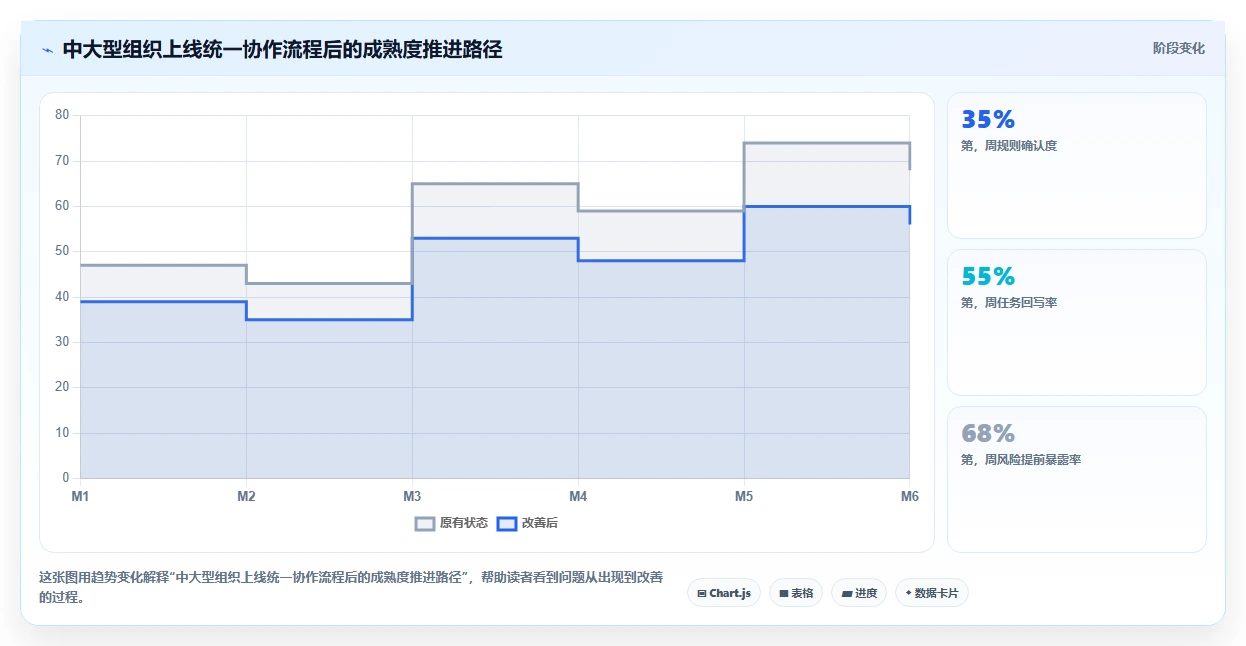The image size is (1246, 646).
Task: Toggle the 原有状态 legend swatch
Action: click(425, 523)
